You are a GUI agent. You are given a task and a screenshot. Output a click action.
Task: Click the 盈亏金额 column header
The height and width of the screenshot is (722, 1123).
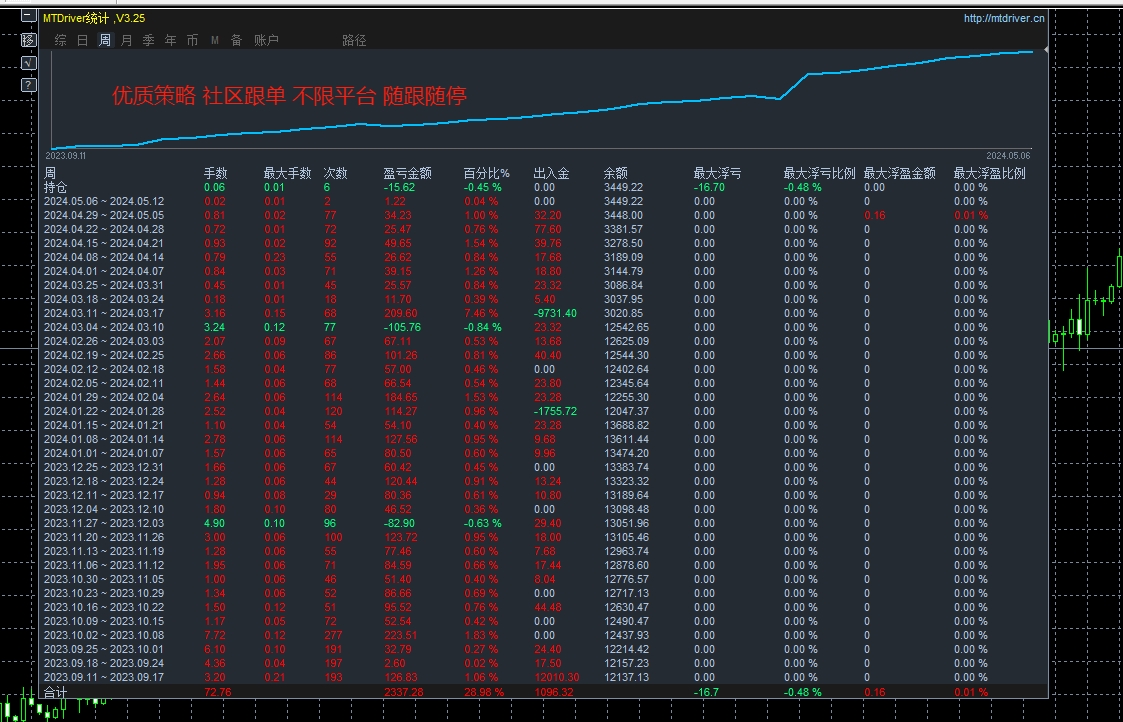407,173
